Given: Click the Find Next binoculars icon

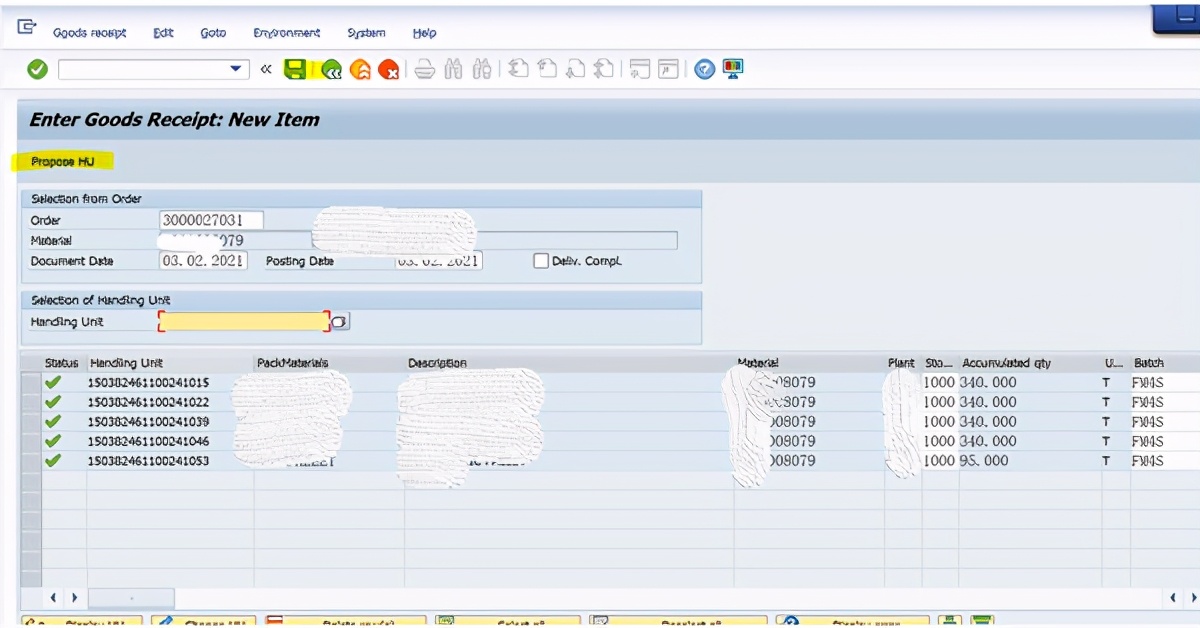Looking at the screenshot, I should 482,69.
